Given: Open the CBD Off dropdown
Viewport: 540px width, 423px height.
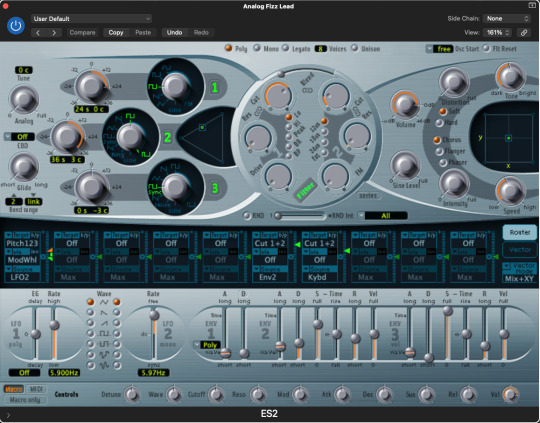Looking at the screenshot, I should 20,137.
